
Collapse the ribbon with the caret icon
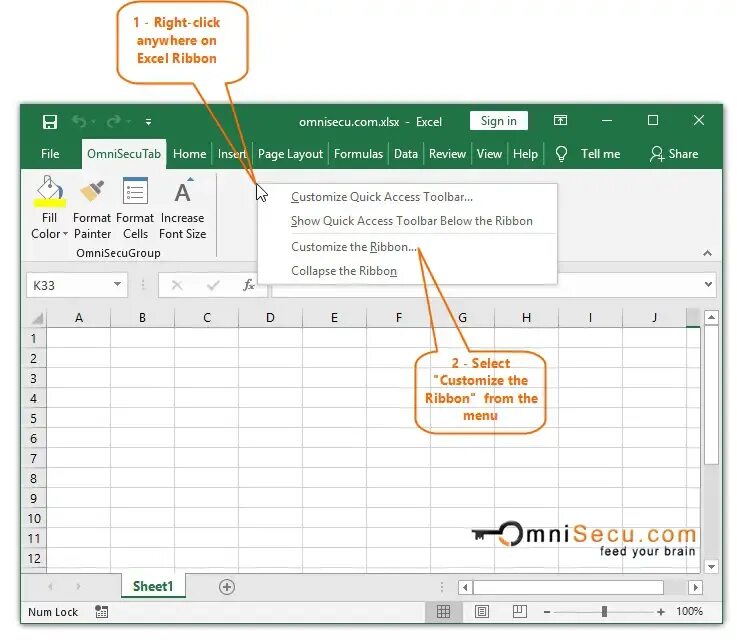(707, 253)
